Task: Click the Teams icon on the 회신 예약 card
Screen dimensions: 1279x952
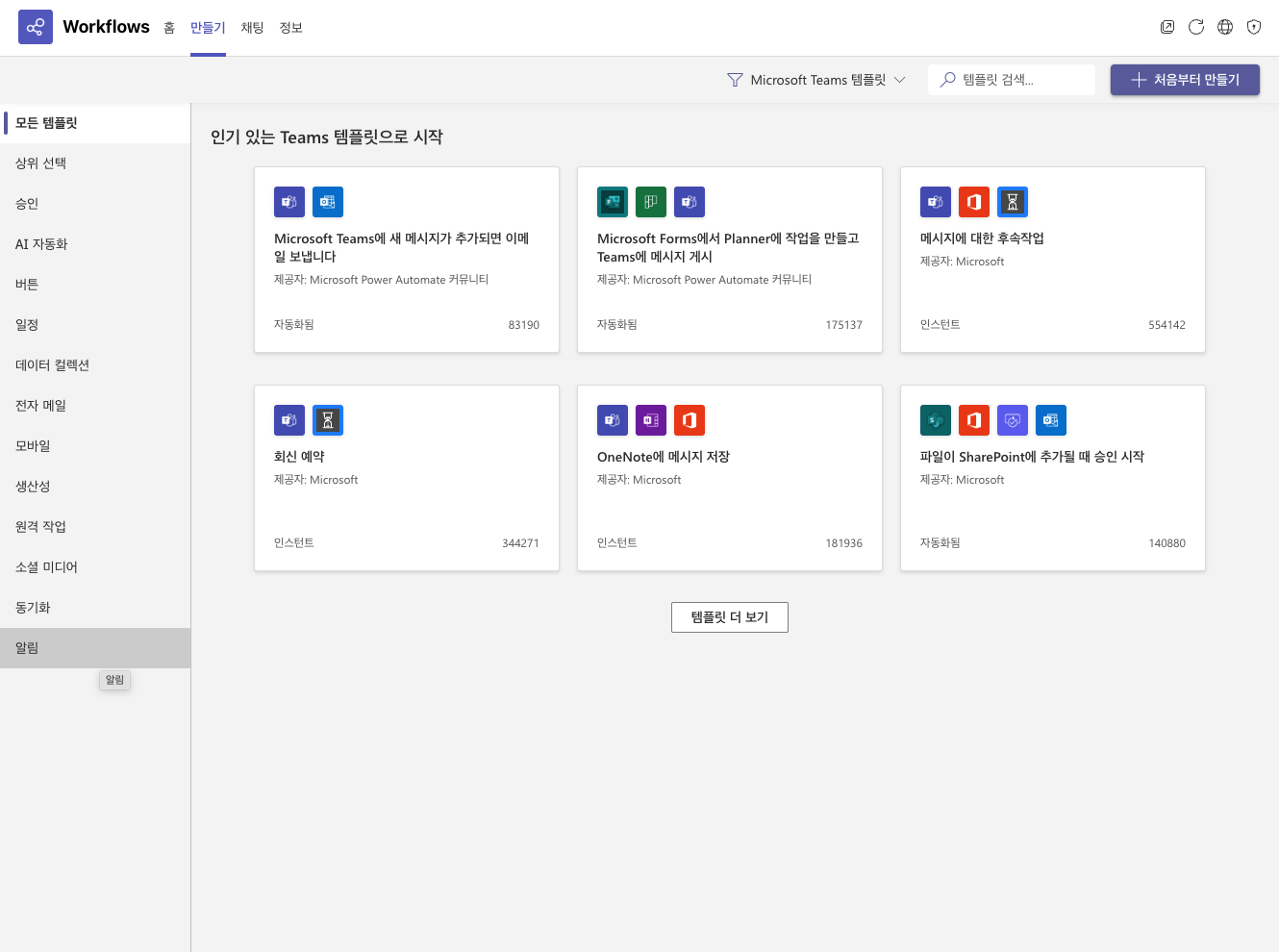Action: pos(289,420)
